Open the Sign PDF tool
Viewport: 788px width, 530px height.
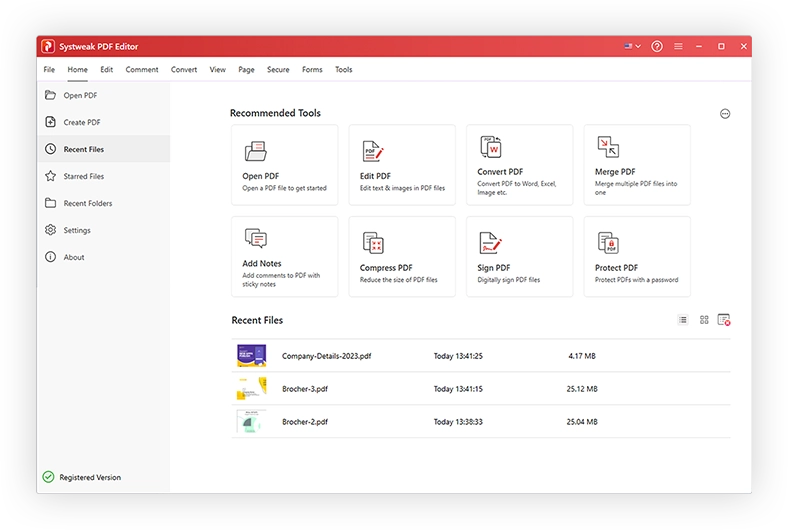point(490,242)
